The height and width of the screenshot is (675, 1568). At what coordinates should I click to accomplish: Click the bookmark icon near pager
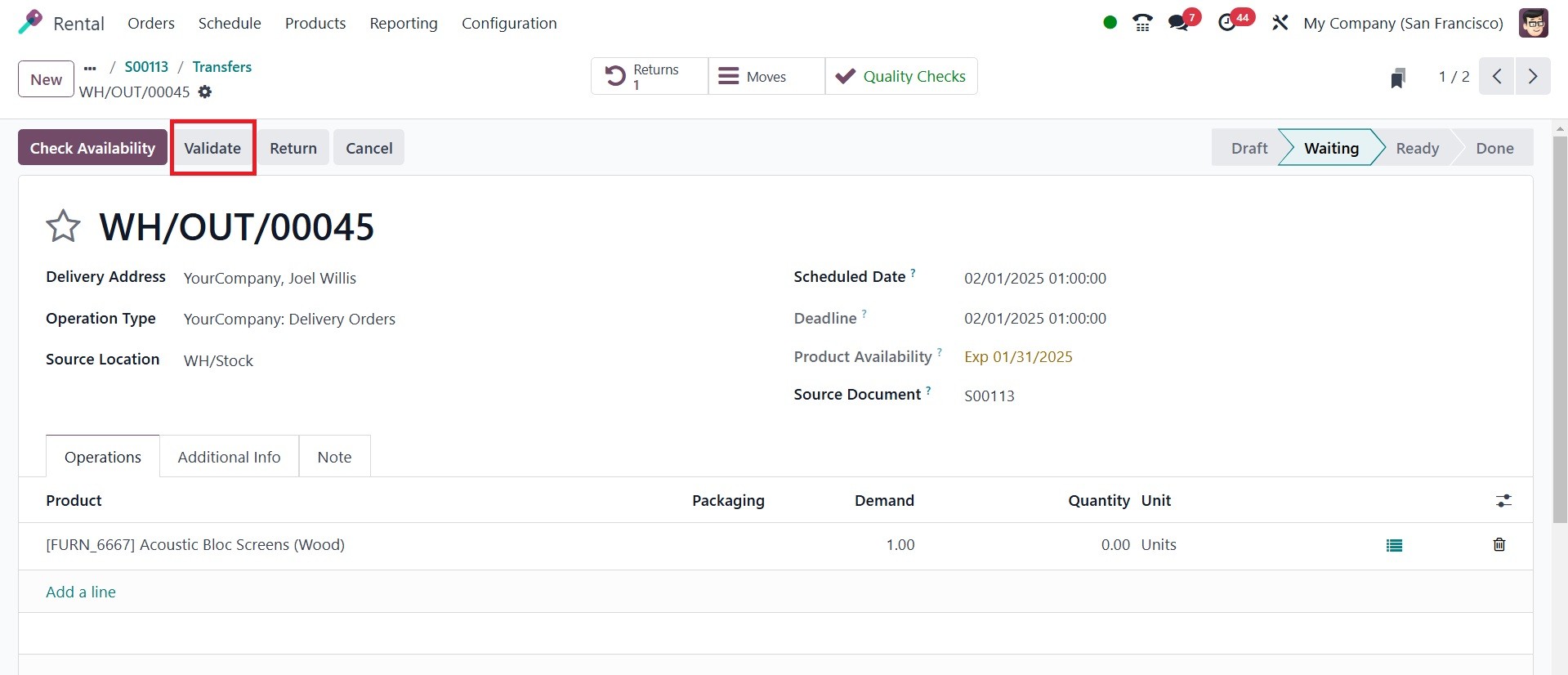click(x=1397, y=78)
